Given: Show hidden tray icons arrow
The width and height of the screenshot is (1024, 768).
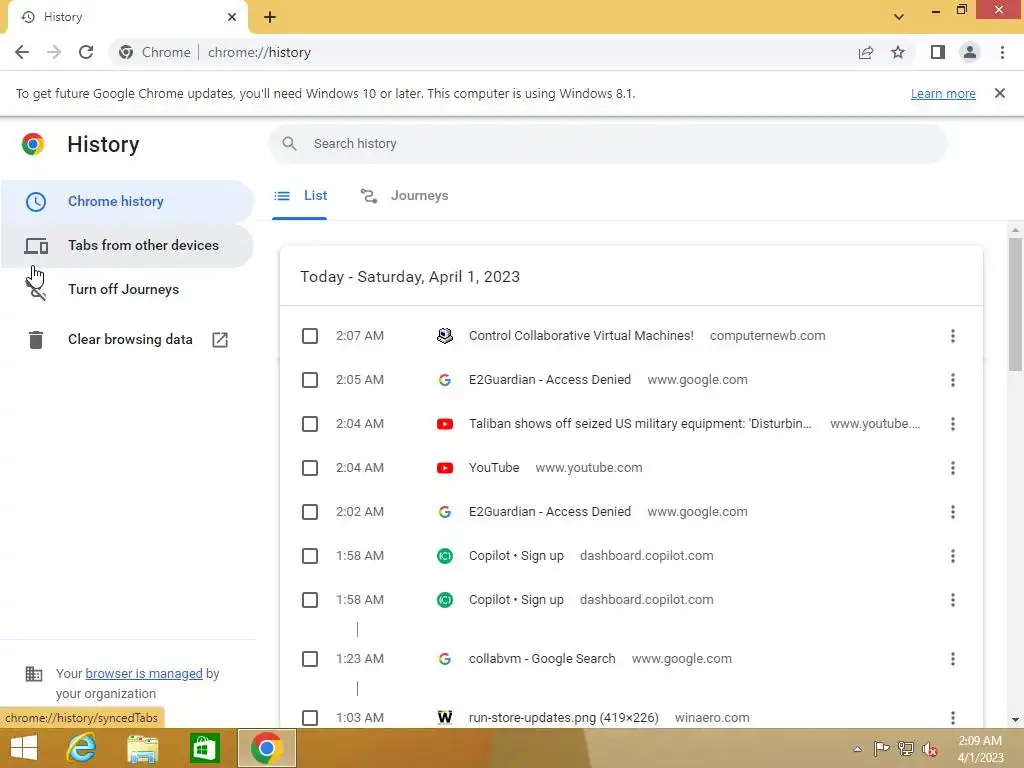Looking at the screenshot, I should [x=857, y=749].
